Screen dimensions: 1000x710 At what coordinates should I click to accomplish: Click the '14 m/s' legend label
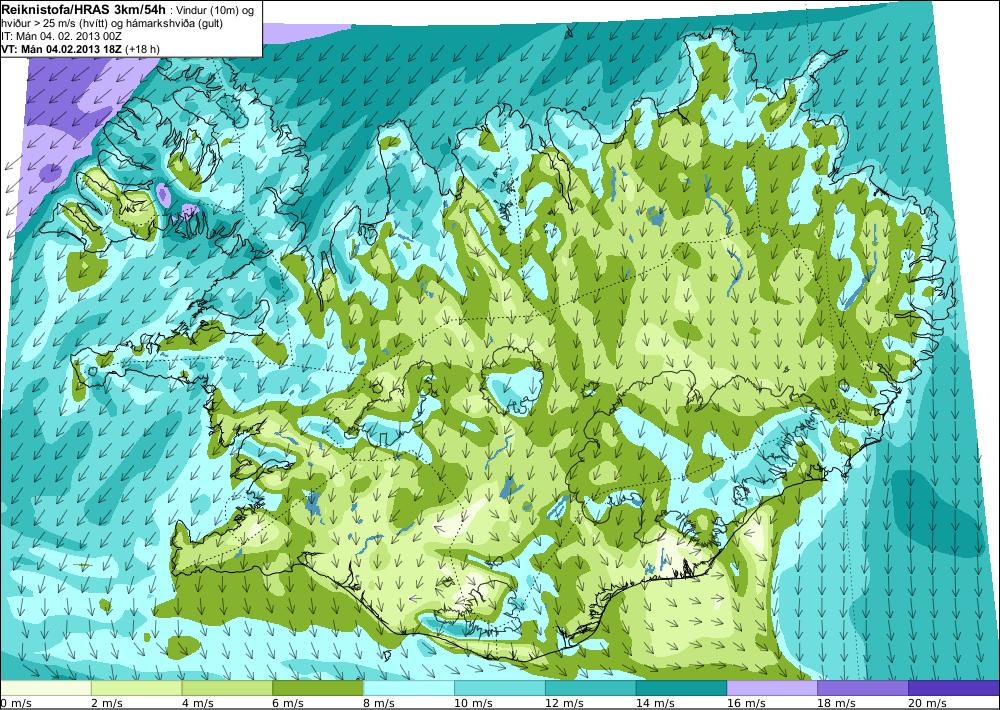pos(655,703)
